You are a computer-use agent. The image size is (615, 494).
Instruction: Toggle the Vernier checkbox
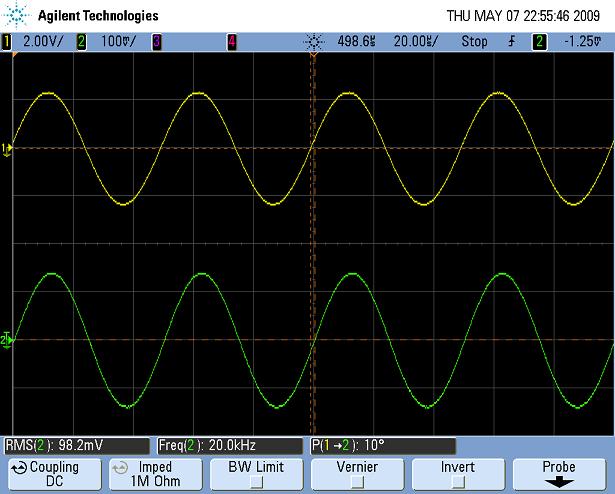tap(357, 481)
